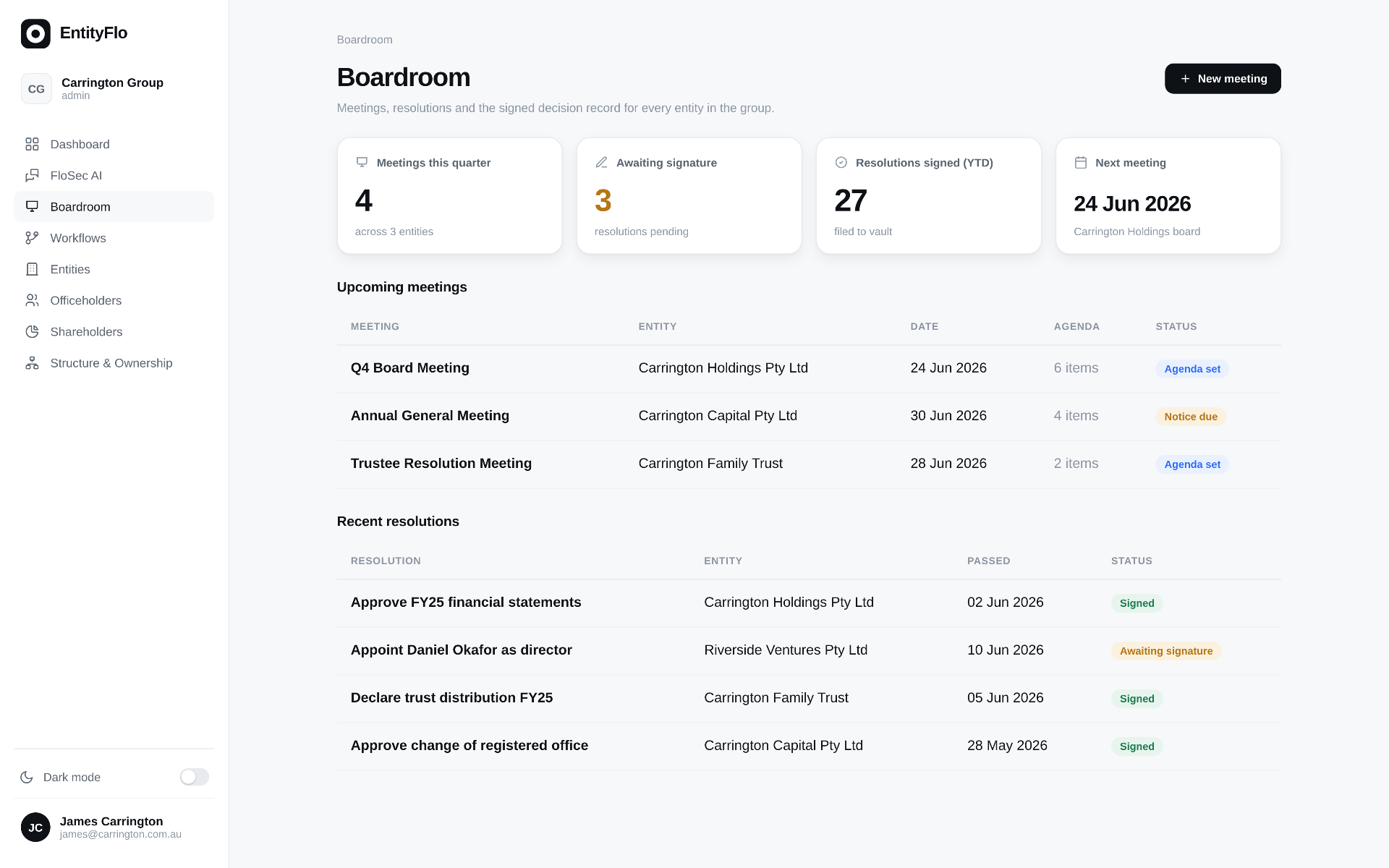Viewport: 1389px width, 868px height.
Task: Open Structure & Ownership page
Action: click(114, 363)
